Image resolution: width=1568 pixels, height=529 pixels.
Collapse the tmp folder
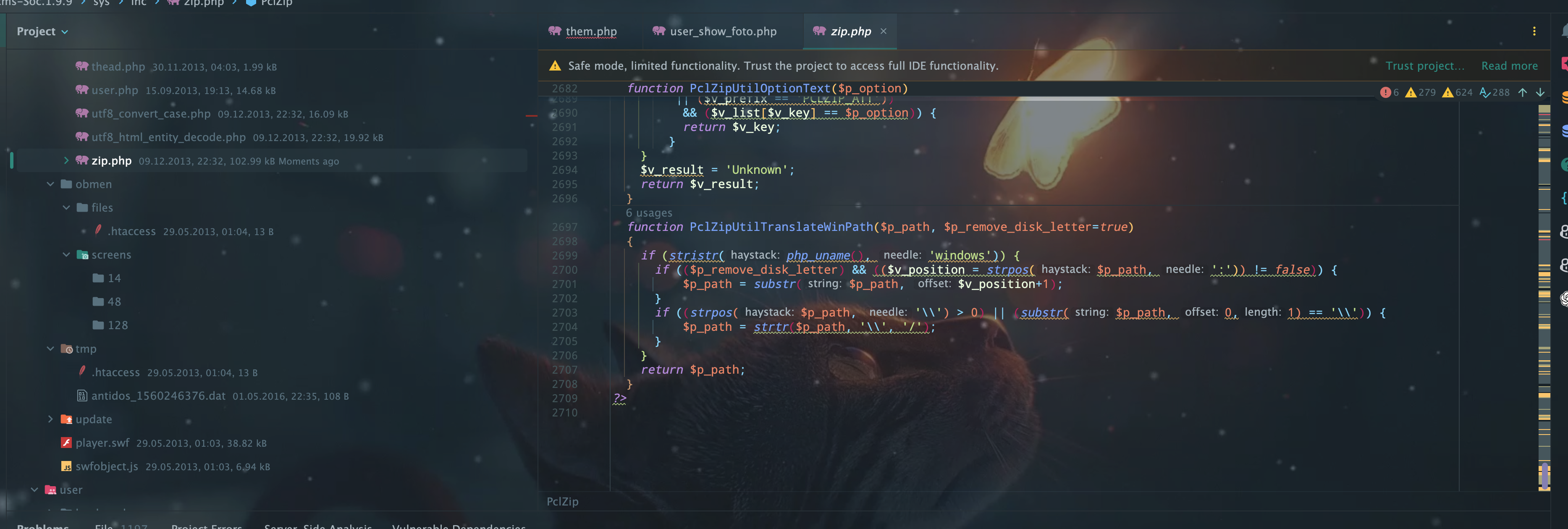point(50,348)
